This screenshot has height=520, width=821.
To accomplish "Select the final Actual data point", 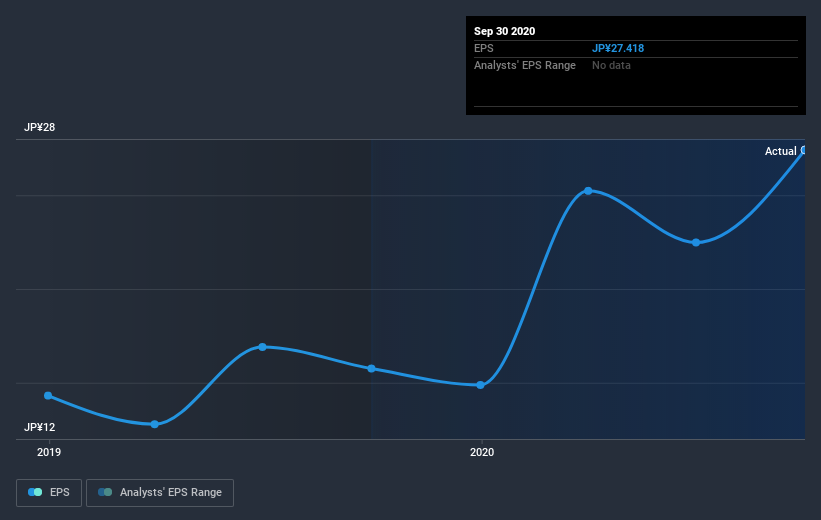I will pos(803,150).
